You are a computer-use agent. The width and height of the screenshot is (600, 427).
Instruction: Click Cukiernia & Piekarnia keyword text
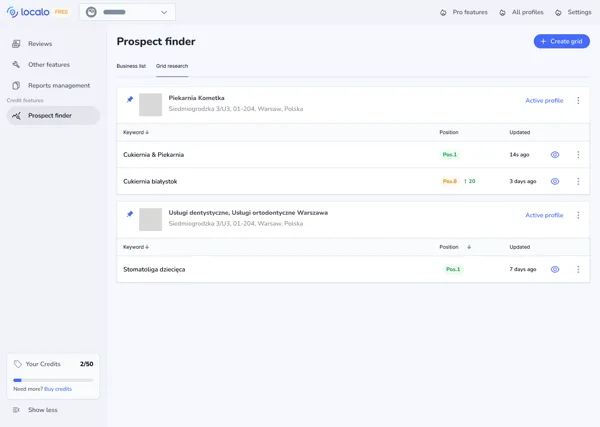[x=153, y=155]
